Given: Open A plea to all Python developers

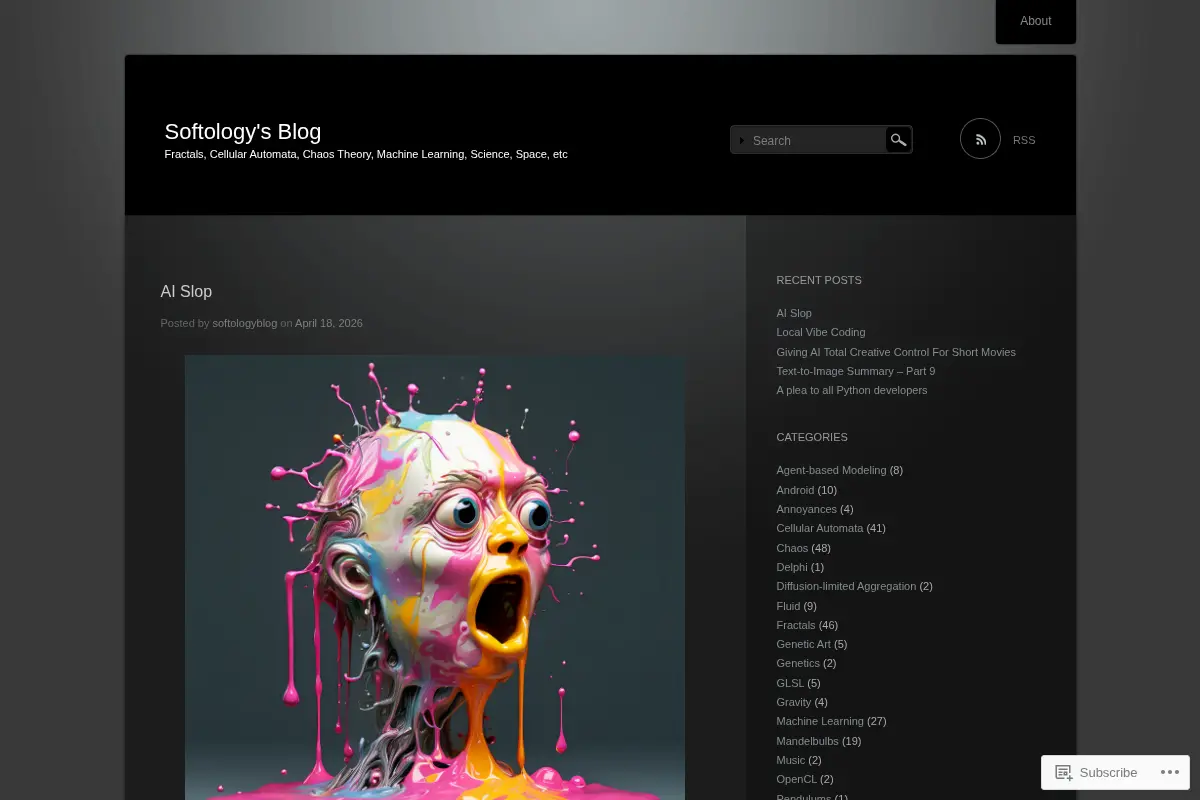Looking at the screenshot, I should tap(852, 390).
